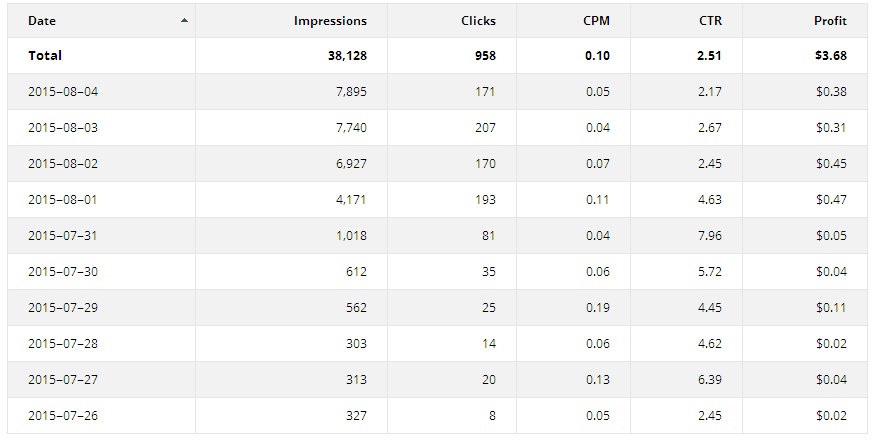
Task: Click the Profit column header
Action: pyautogui.click(x=830, y=21)
